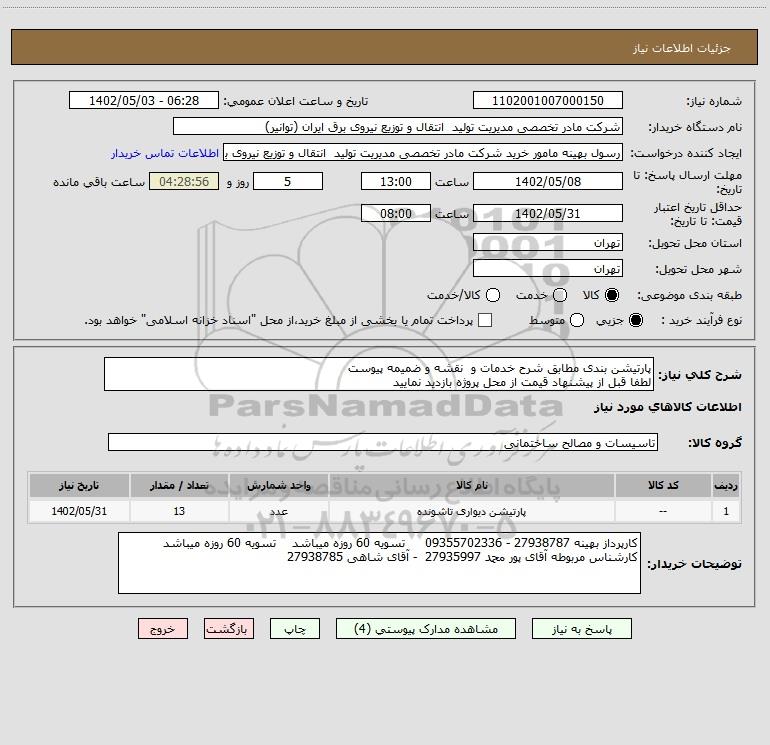Click the request creator field رسول بهینه
770x745 pixels.
[423, 153]
